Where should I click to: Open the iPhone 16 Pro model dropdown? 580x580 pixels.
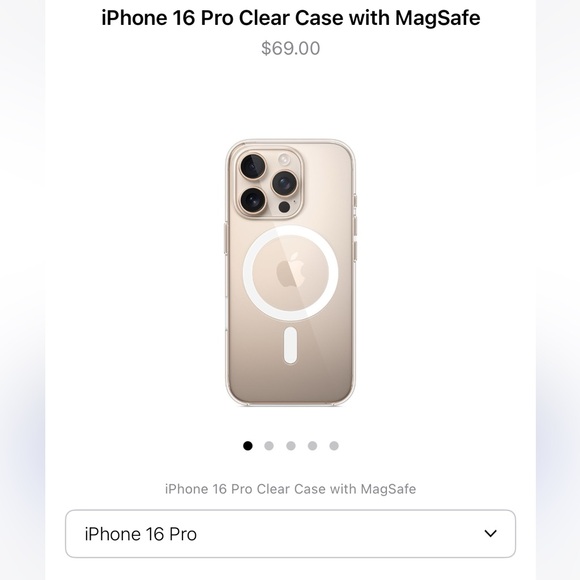pos(290,534)
